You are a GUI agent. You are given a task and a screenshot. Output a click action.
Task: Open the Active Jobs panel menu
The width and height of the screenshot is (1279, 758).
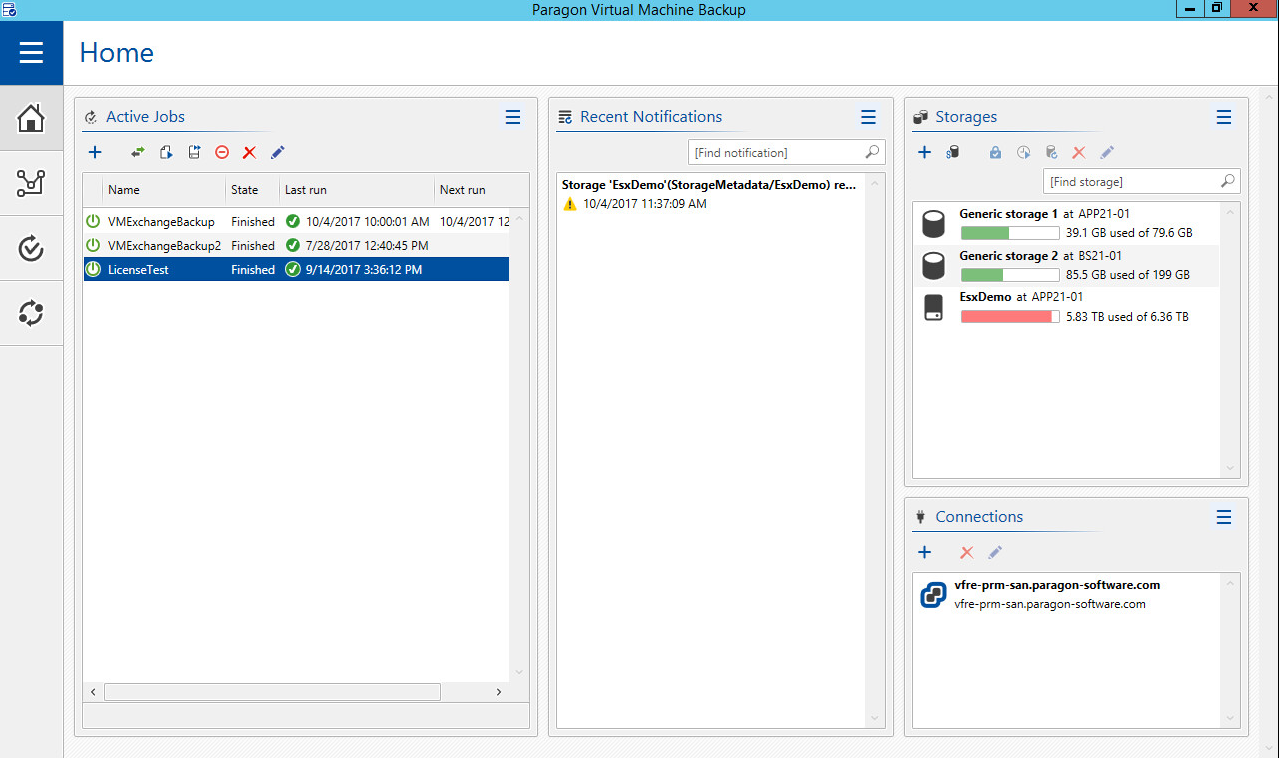point(513,116)
